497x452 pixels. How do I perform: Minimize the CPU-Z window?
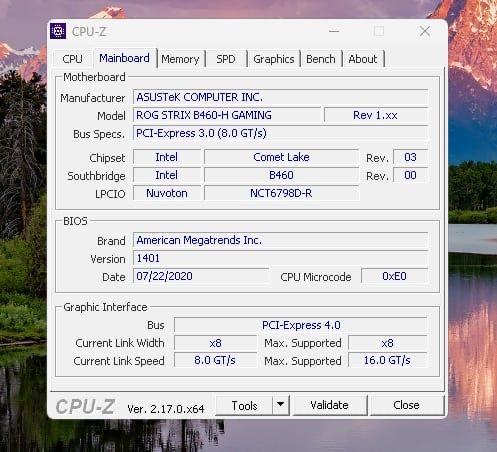[334, 31]
